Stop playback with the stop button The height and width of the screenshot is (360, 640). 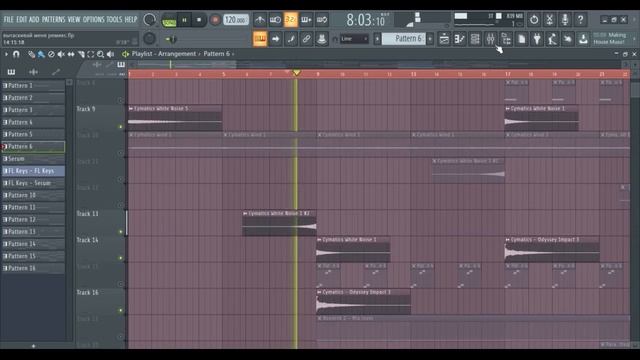click(199, 20)
